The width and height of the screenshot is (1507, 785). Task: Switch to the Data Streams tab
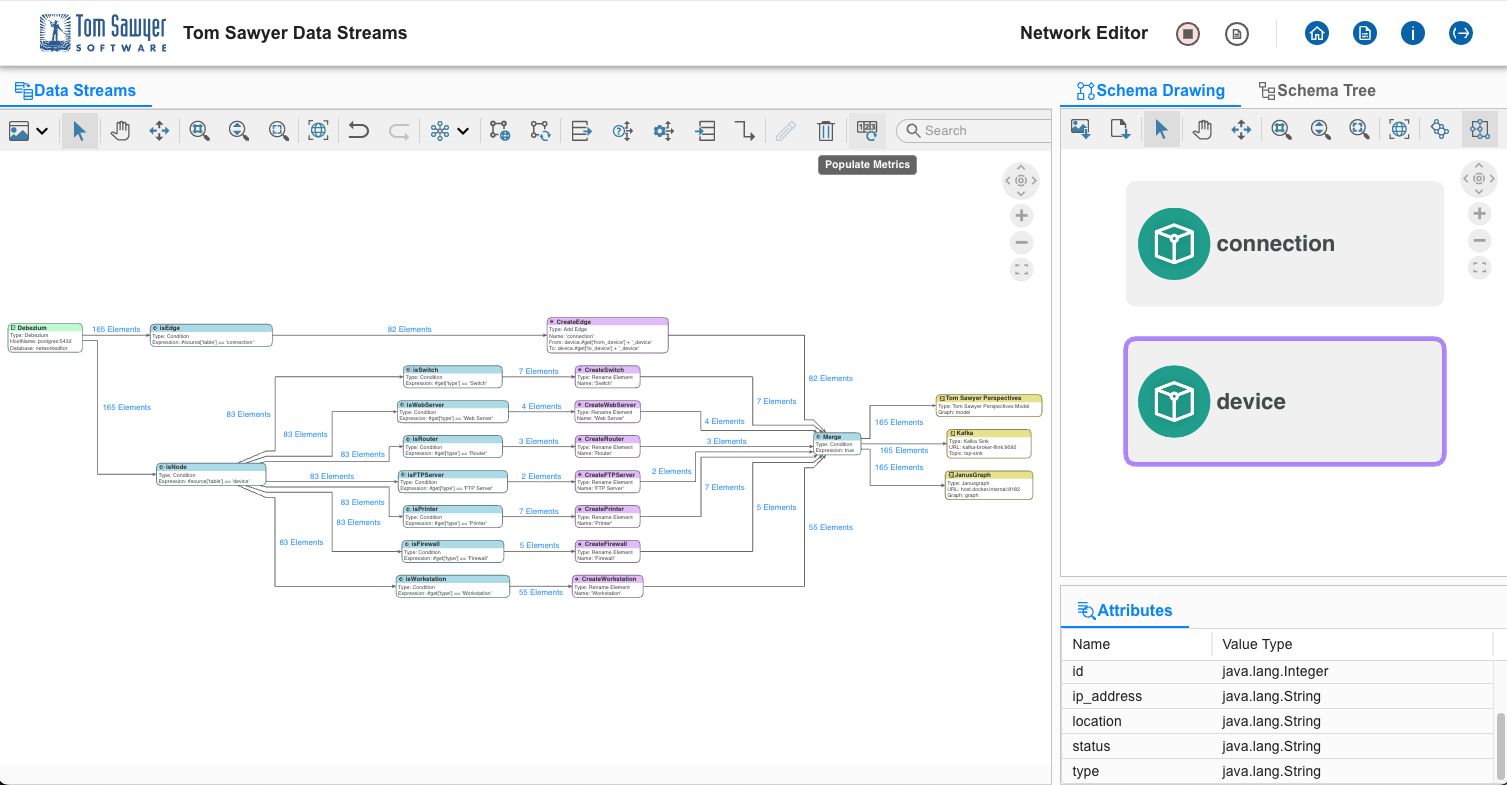click(76, 90)
